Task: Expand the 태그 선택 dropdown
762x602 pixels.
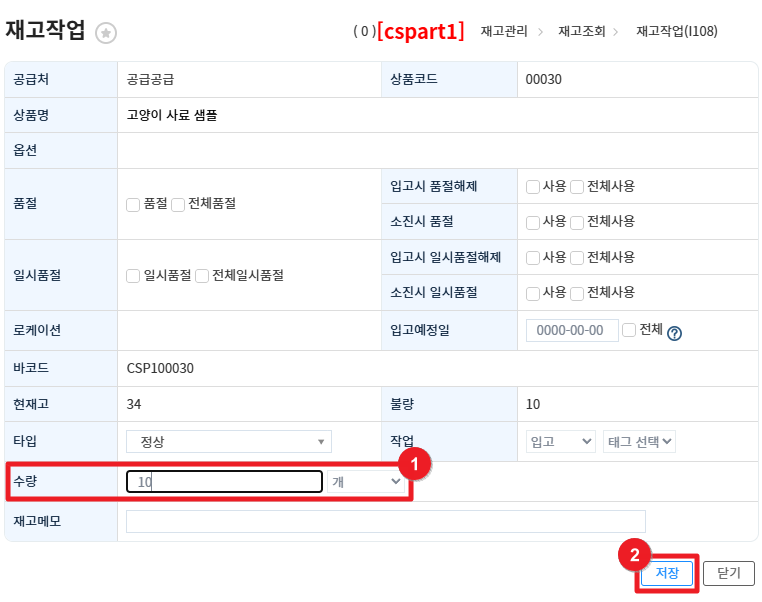Action: tap(639, 442)
